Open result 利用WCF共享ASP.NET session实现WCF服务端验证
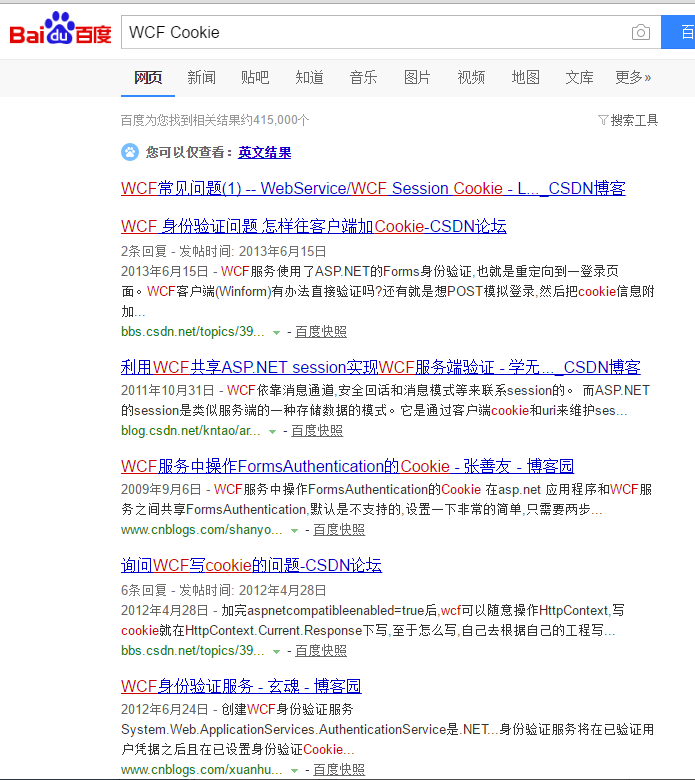The width and height of the screenshot is (695, 780). point(381,367)
